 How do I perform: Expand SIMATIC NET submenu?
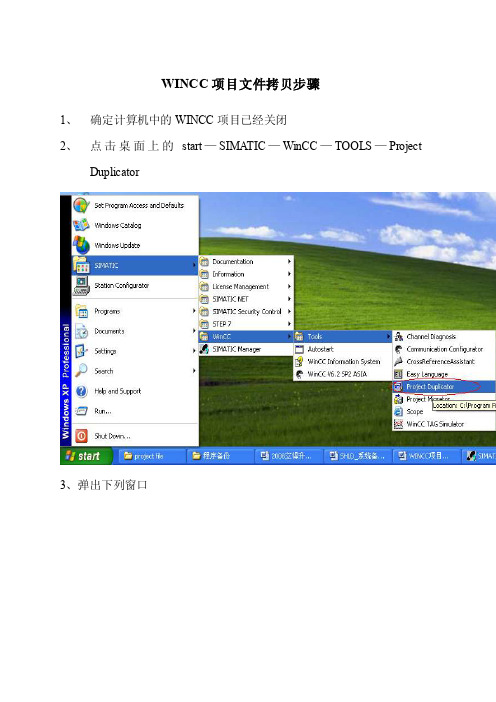point(246,299)
